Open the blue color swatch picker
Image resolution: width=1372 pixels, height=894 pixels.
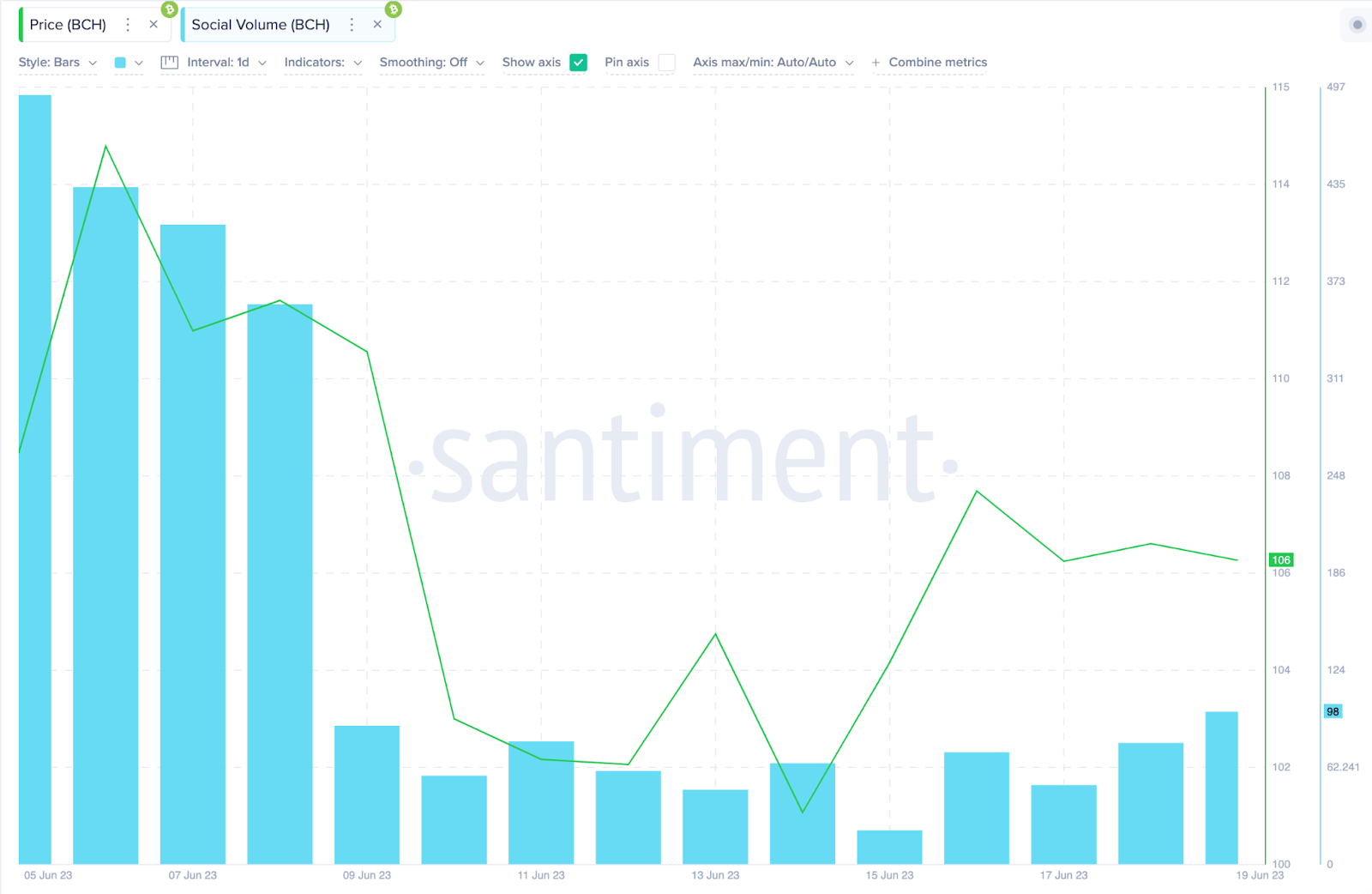(120, 63)
